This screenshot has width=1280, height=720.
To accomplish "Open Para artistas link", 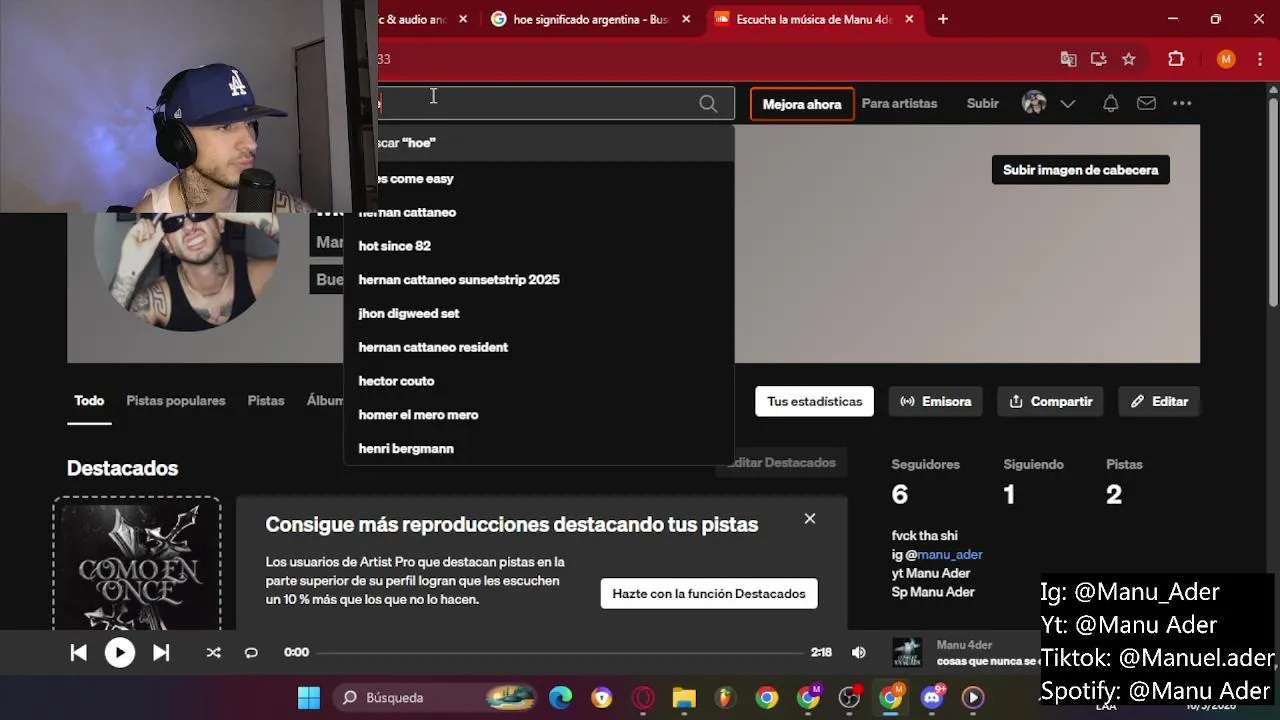I will coord(899,103).
